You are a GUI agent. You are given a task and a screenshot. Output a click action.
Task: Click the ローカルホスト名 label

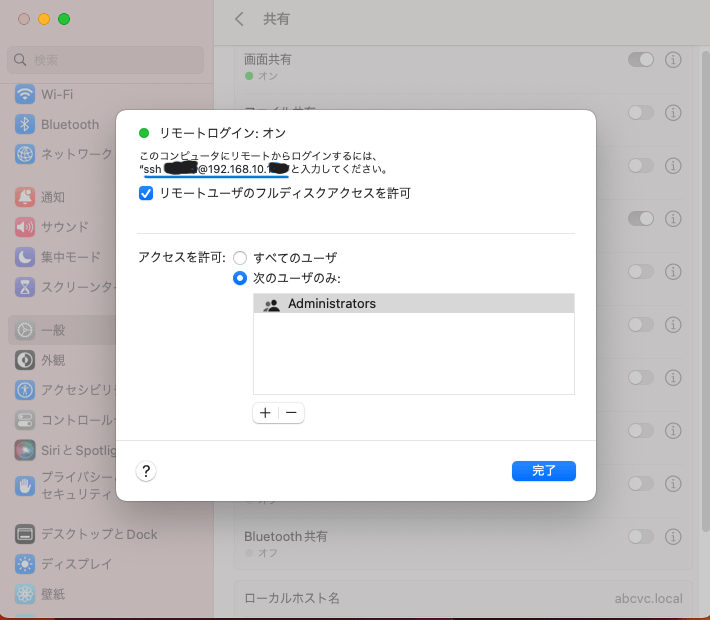[292, 598]
